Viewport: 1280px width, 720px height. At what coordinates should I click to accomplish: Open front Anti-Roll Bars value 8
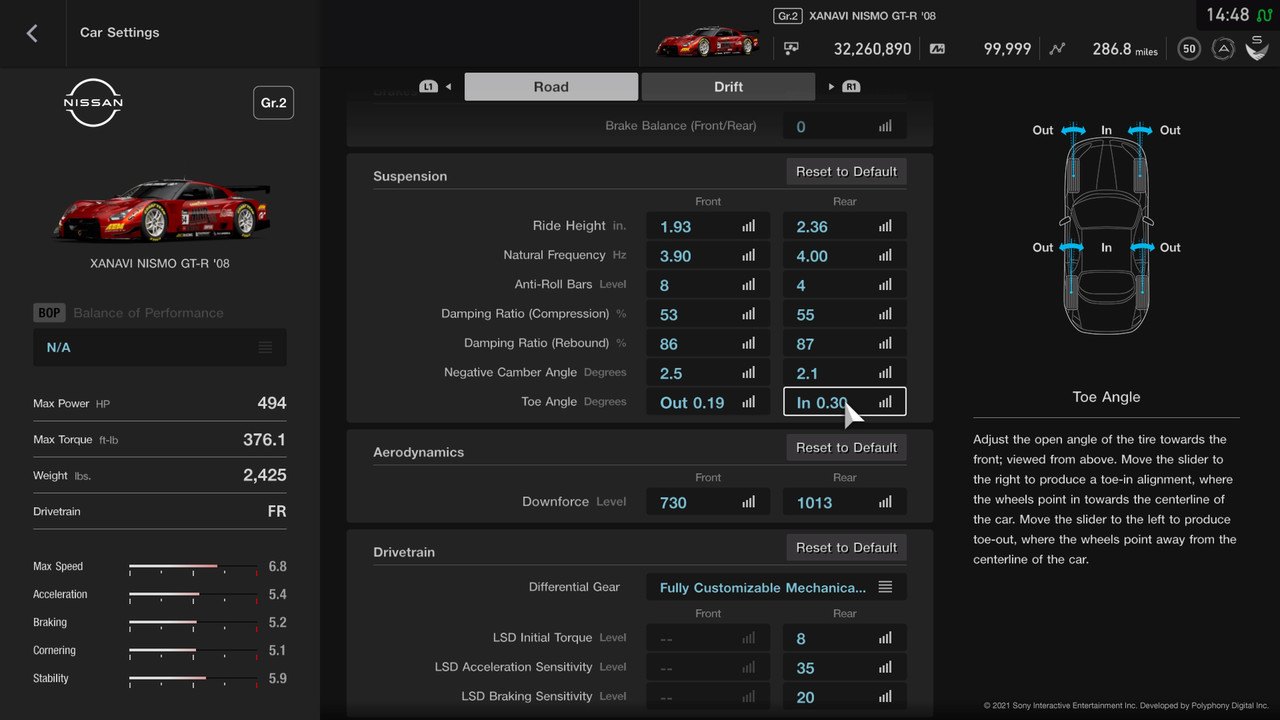coord(708,285)
